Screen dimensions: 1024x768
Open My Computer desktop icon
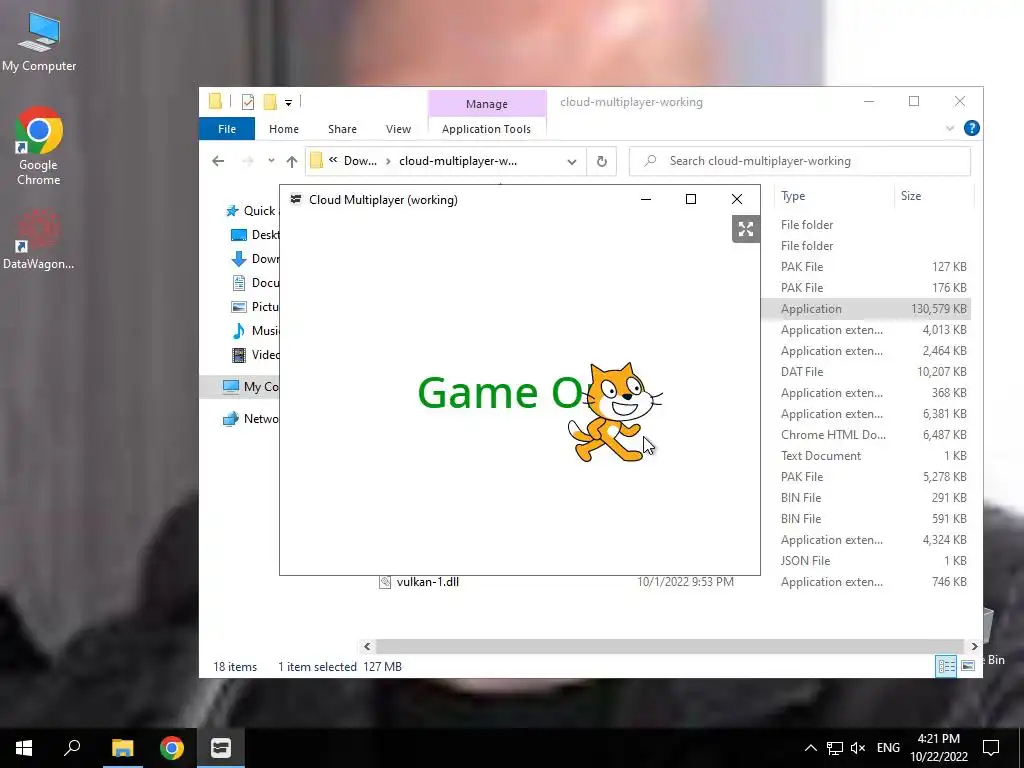[x=39, y=42]
